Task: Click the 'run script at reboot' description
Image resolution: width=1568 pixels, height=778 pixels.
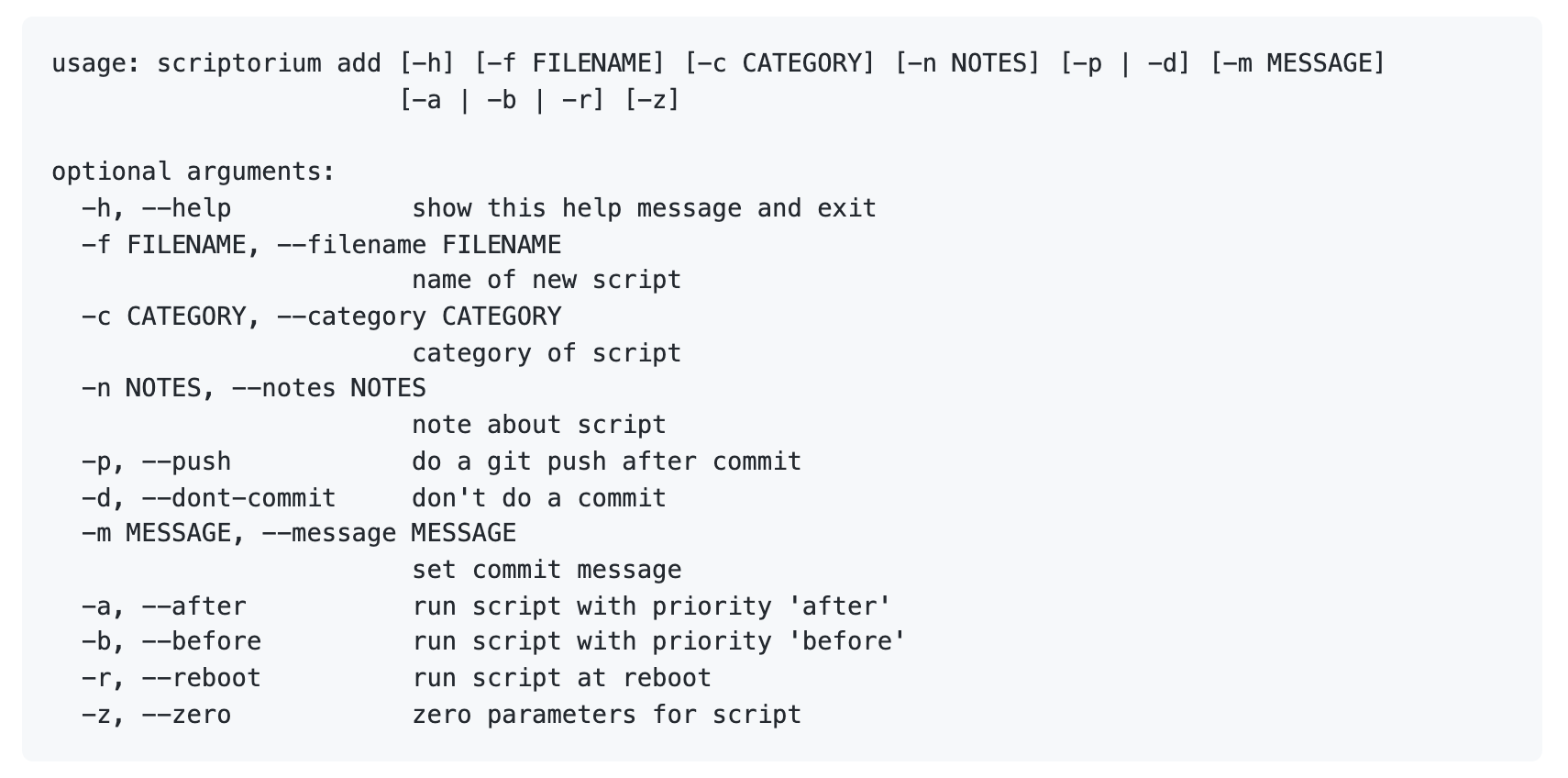Action: point(561,678)
